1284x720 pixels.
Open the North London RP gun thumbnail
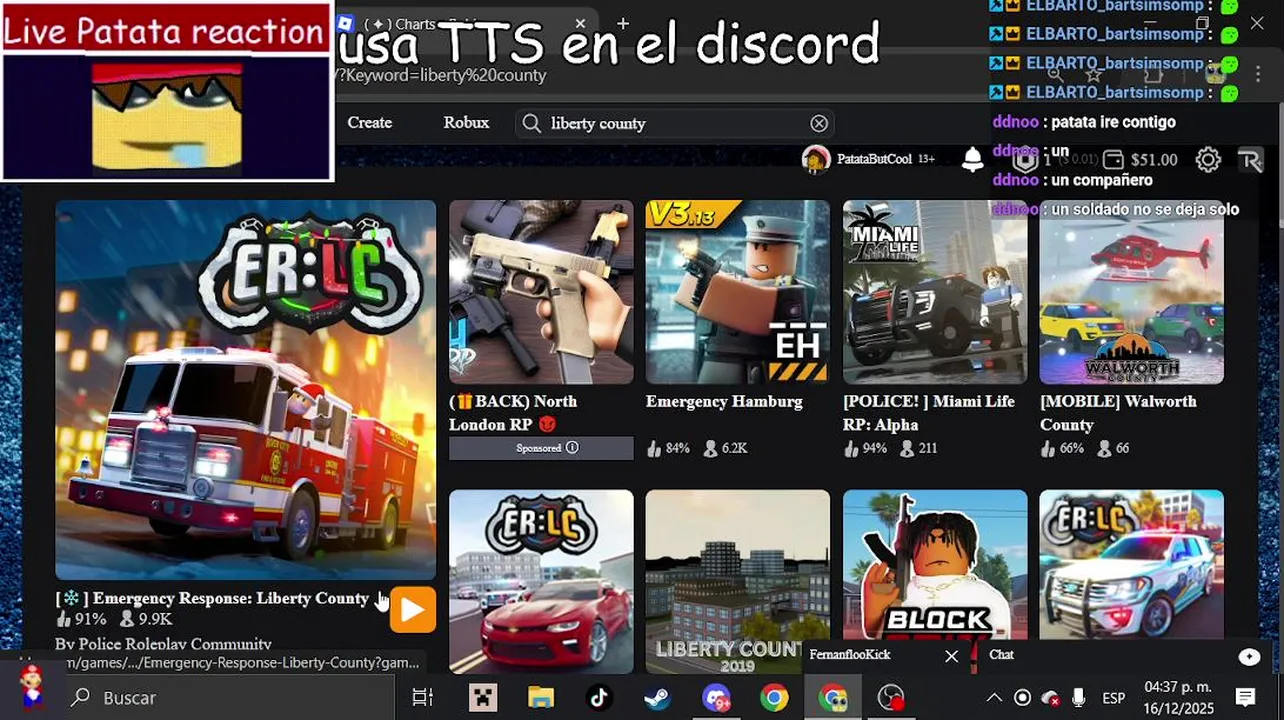pos(541,292)
